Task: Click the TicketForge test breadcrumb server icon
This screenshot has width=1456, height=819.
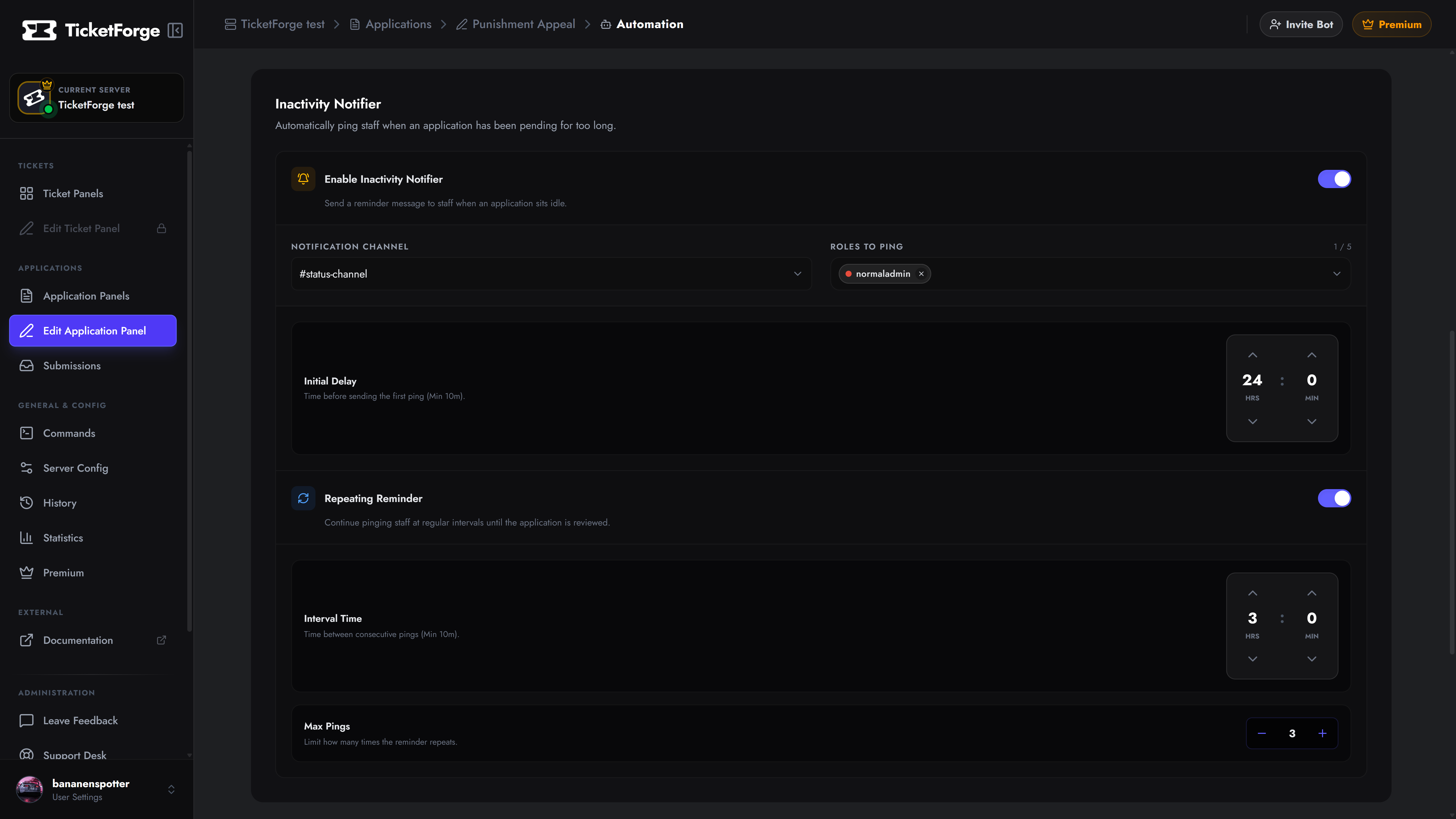Action: coord(230,24)
